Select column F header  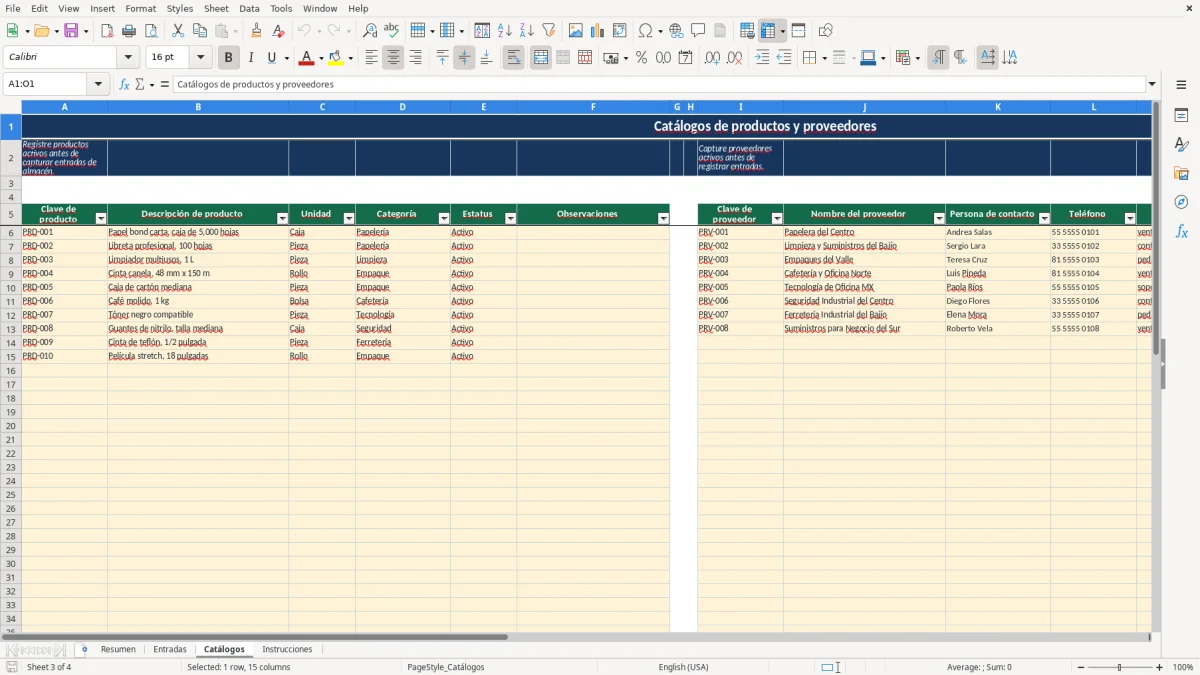coord(593,107)
